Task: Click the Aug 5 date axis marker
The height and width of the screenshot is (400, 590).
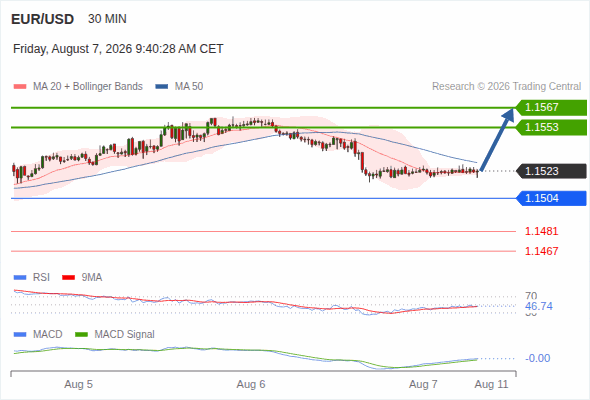Action: pos(78,385)
